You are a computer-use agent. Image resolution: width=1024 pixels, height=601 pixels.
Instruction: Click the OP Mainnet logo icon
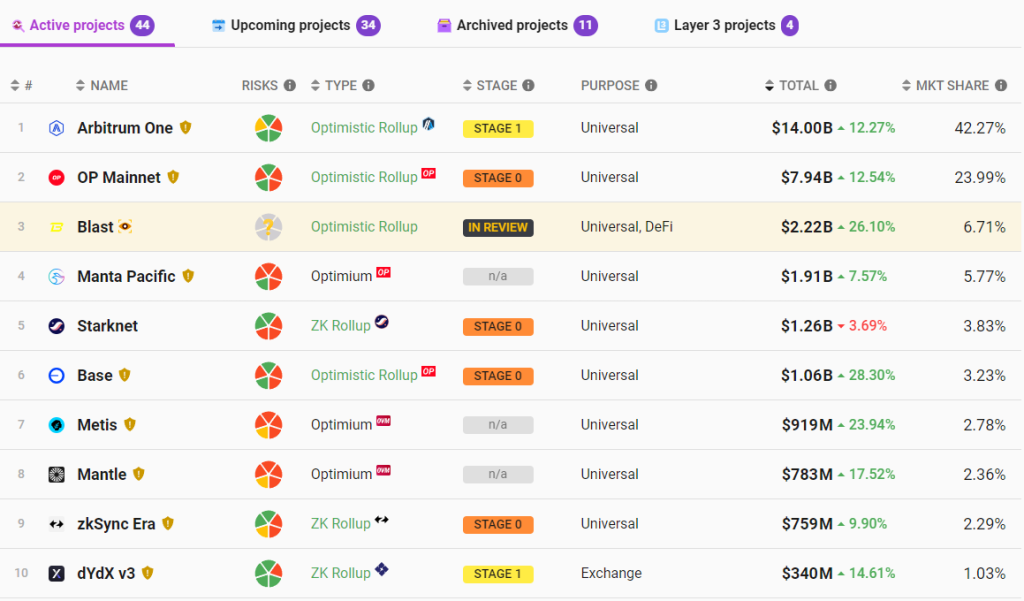click(x=57, y=178)
